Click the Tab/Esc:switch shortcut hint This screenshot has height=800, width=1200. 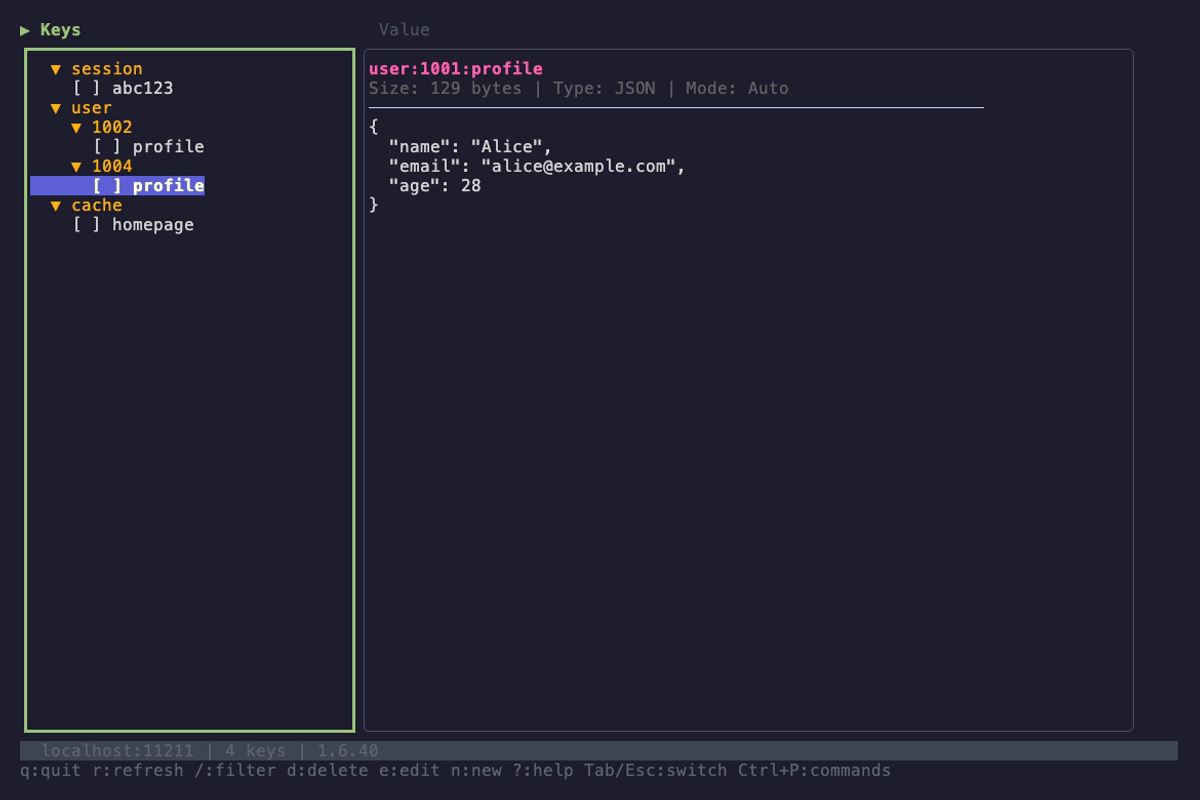coord(656,770)
